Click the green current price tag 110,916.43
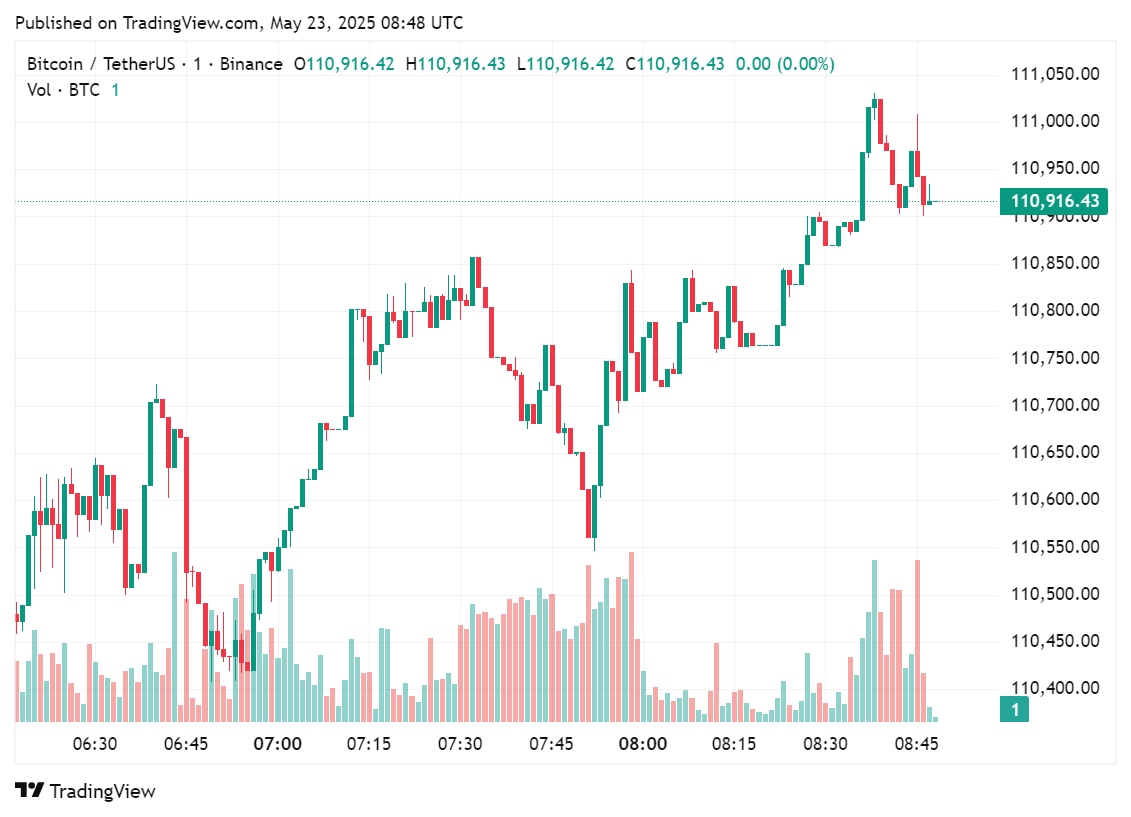This screenshot has width=1131, height=817. click(1054, 202)
